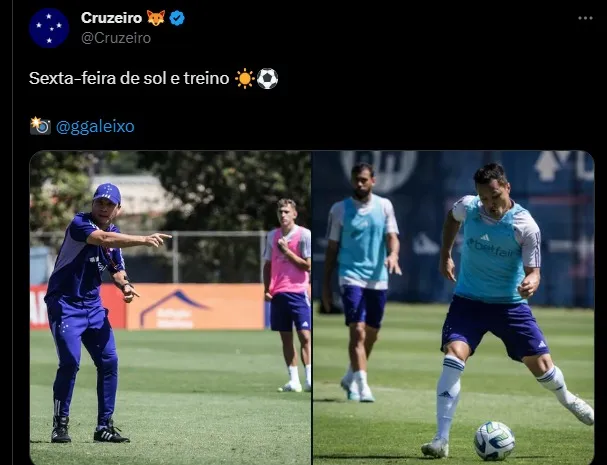Open the @ggaleixo mention link
The width and height of the screenshot is (607, 465).
coord(95,127)
